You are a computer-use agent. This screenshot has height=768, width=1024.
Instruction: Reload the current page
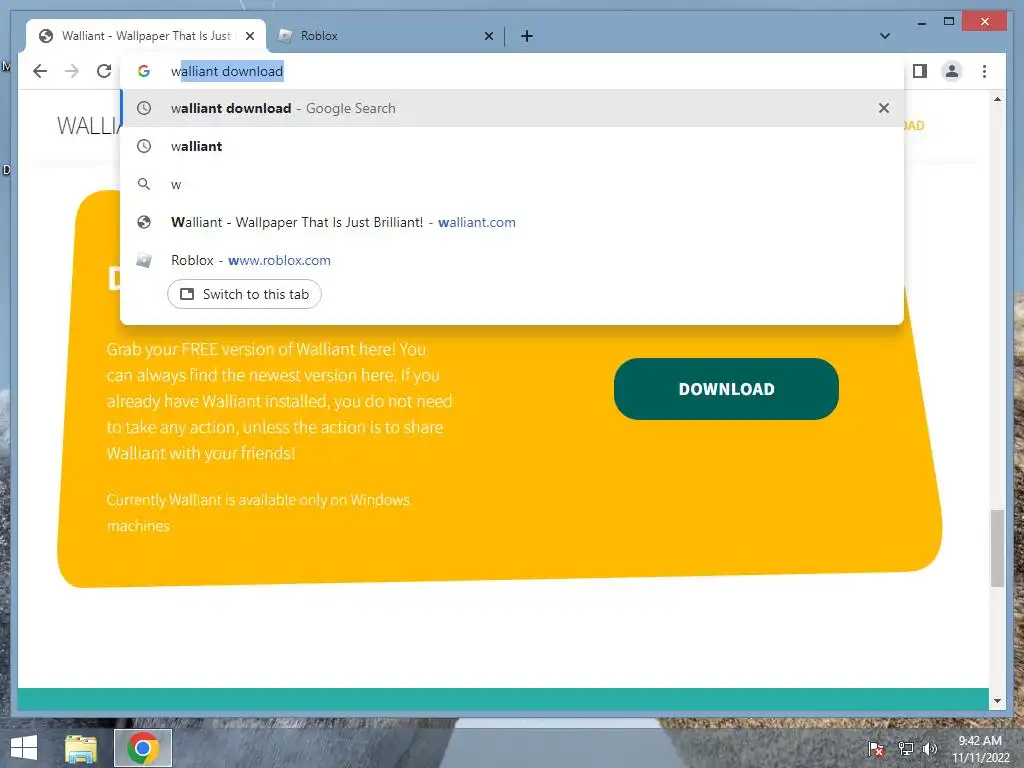tap(104, 71)
